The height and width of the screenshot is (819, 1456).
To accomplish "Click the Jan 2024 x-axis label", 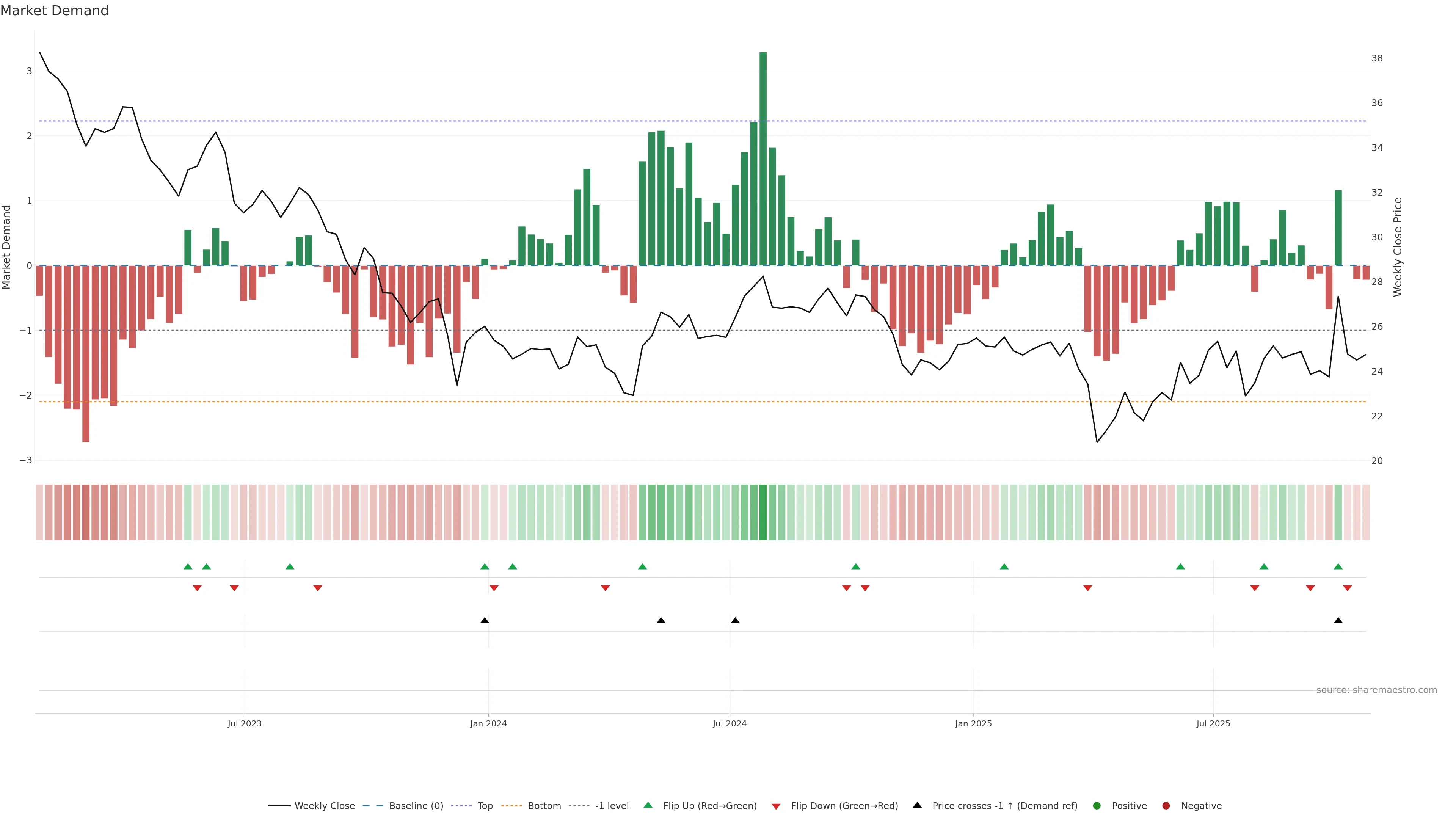I will tap(488, 724).
